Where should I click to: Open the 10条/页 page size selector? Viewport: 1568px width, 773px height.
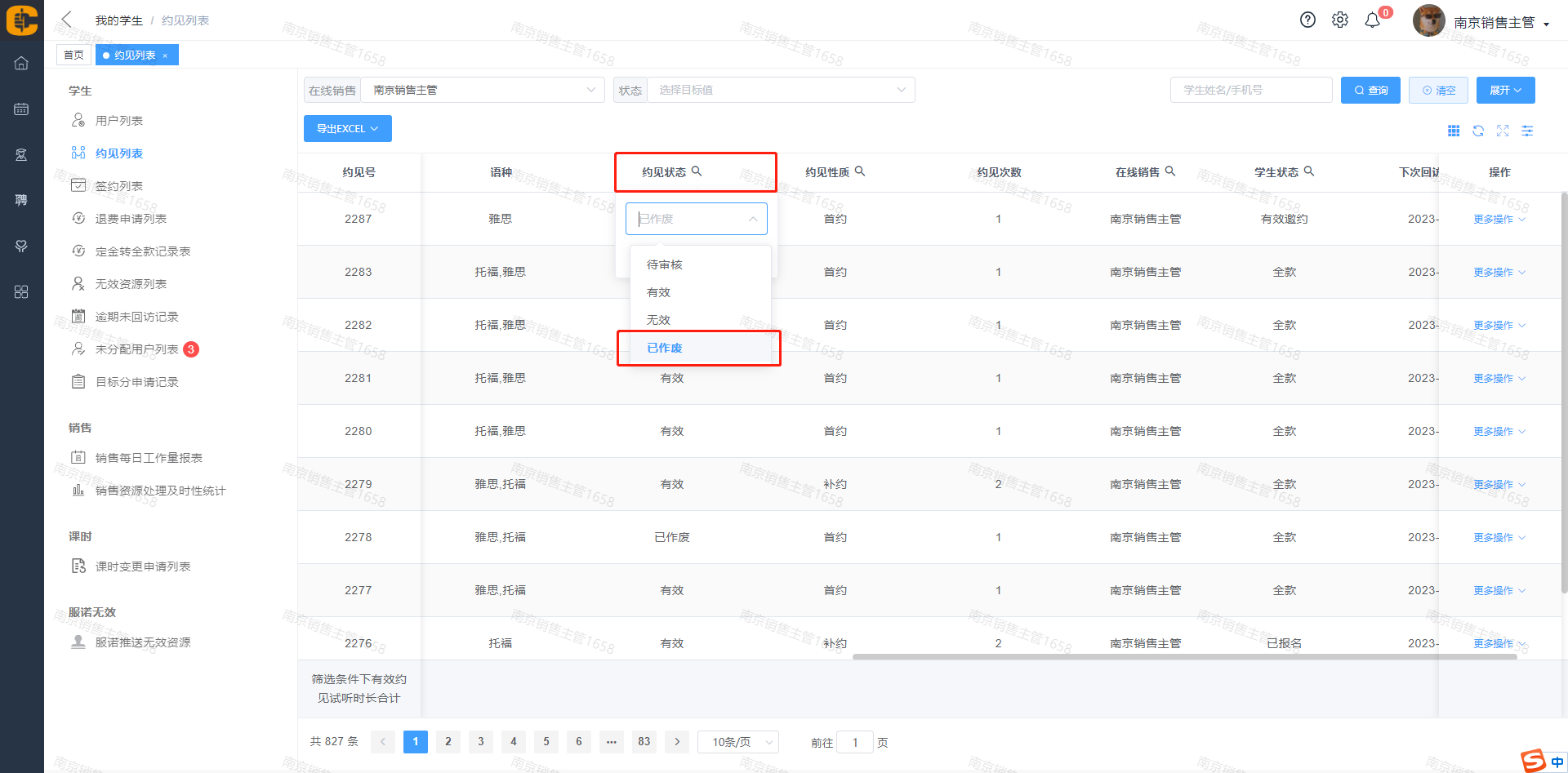(738, 742)
